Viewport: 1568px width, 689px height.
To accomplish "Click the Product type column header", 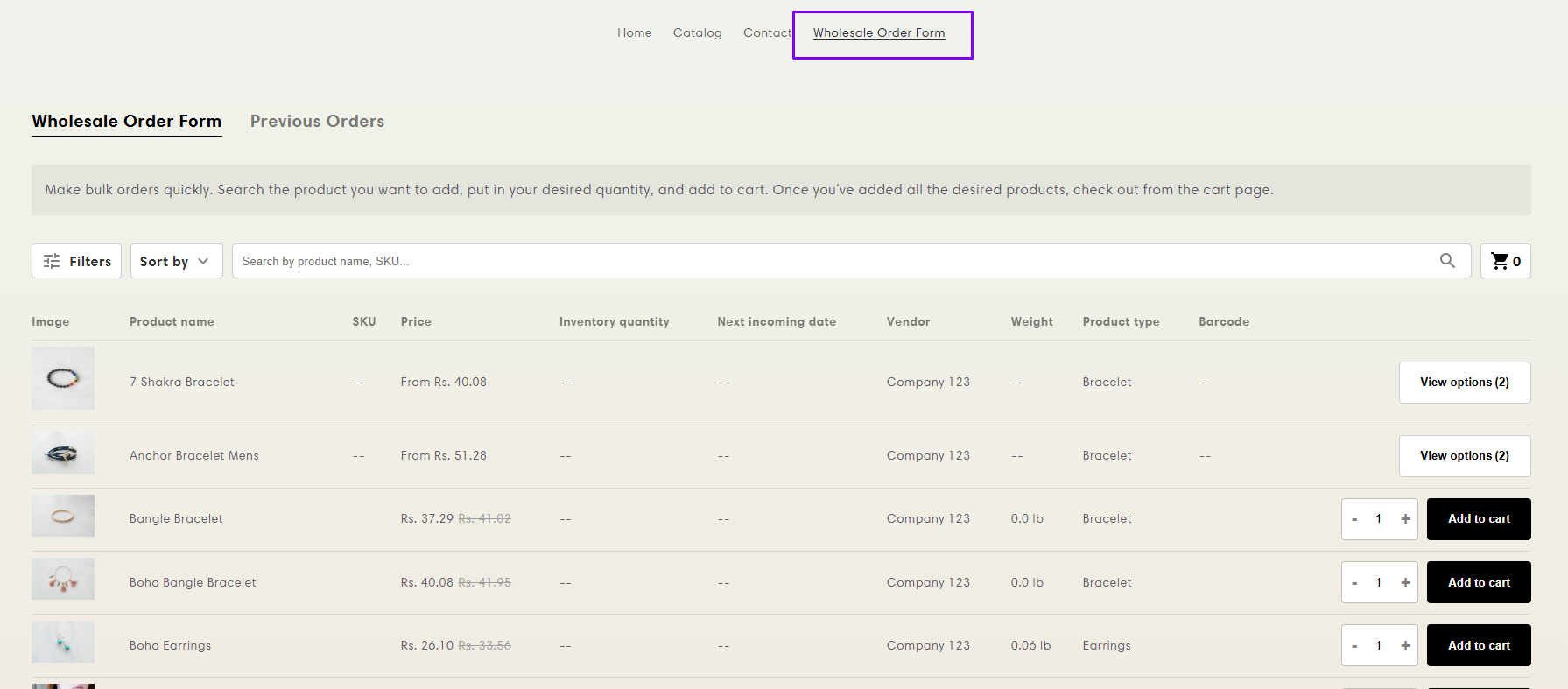I will pyautogui.click(x=1121, y=321).
